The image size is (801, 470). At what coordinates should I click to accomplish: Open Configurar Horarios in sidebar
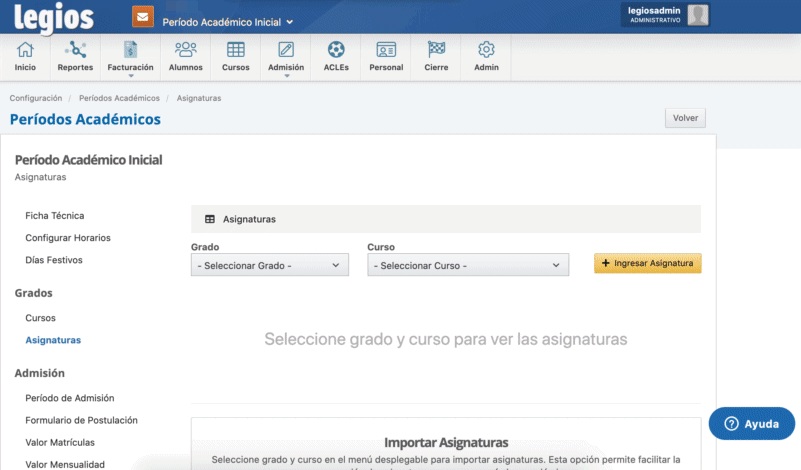click(68, 238)
